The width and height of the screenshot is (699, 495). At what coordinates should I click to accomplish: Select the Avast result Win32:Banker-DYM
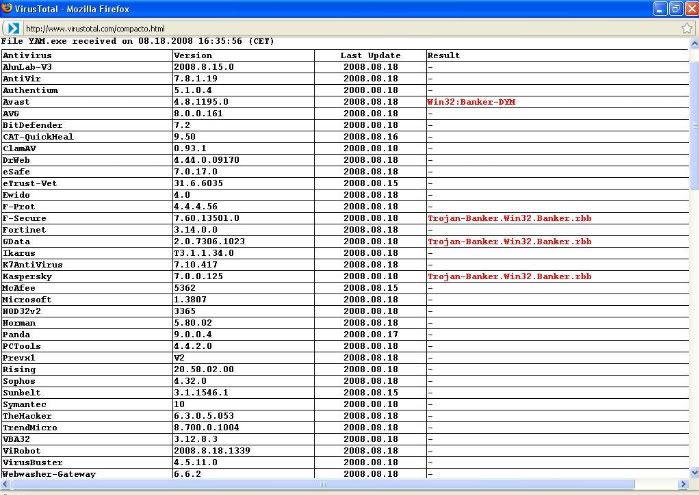471,102
